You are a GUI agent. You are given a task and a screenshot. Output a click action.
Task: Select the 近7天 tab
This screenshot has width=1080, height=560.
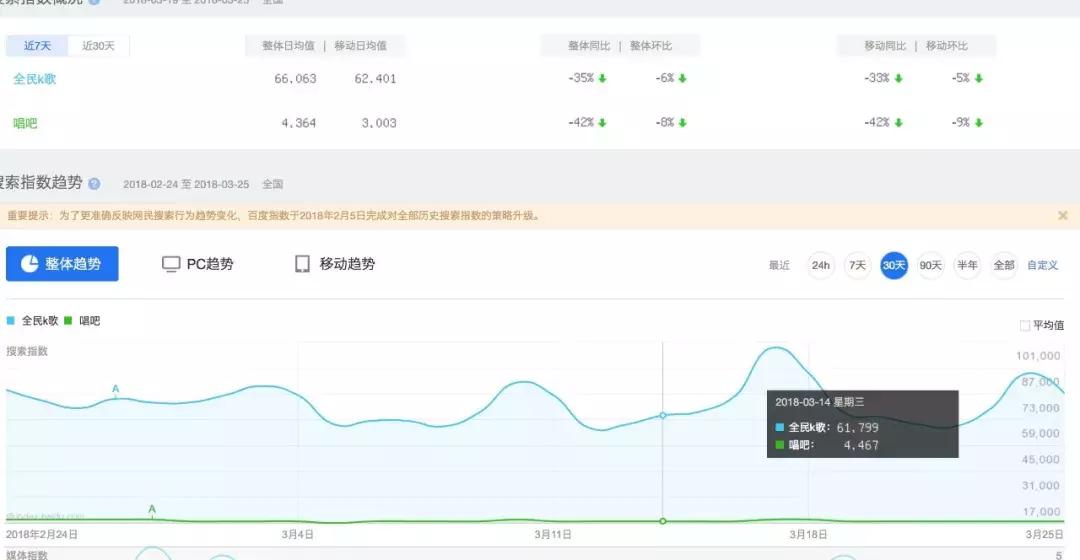[x=37, y=46]
